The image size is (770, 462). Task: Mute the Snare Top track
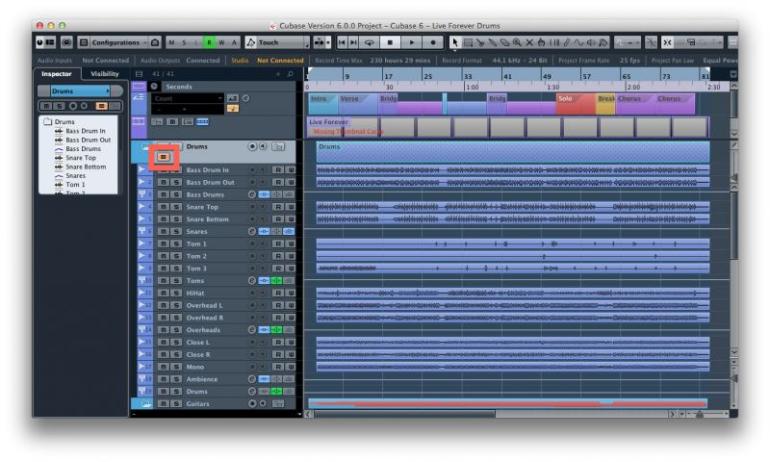tap(164, 207)
